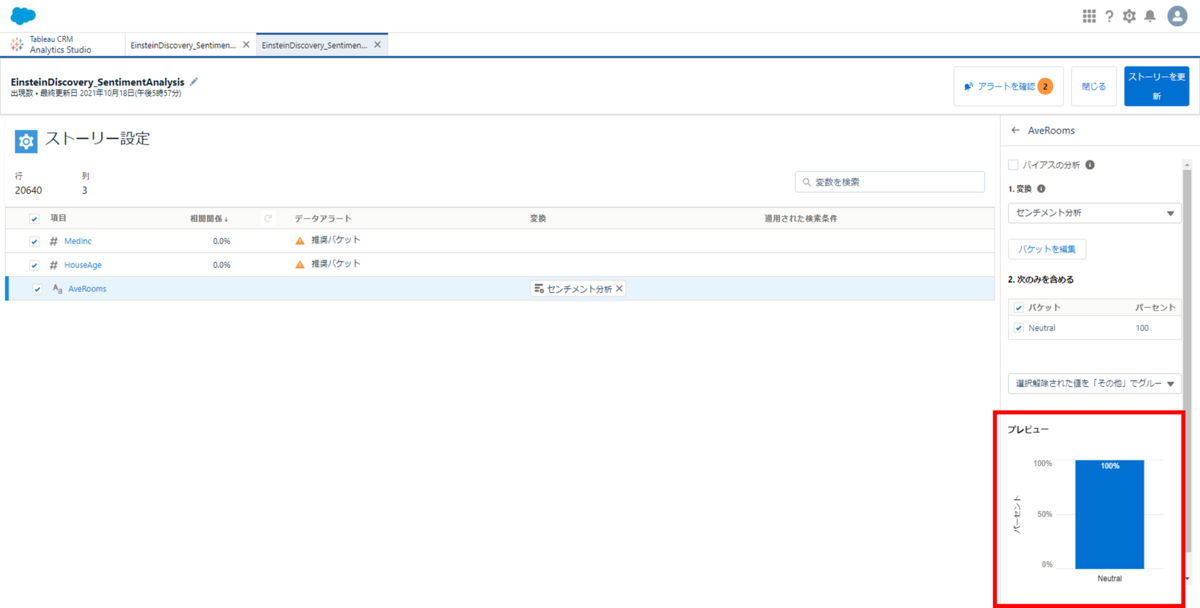Click the HouseAge warning triangle icon
This screenshot has height=608, width=1200.
tap(300, 265)
